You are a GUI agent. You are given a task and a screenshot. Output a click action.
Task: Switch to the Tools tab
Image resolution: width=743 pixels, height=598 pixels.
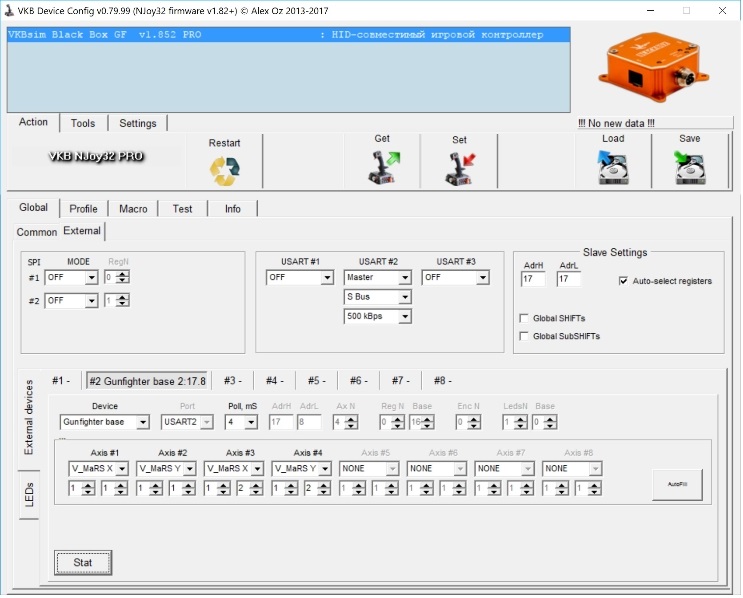point(83,123)
